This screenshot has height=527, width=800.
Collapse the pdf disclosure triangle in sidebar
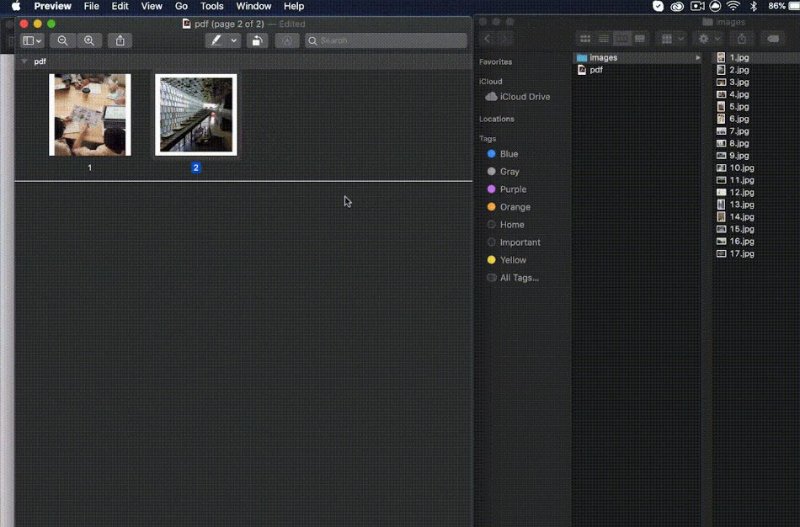pyautogui.click(x=24, y=61)
